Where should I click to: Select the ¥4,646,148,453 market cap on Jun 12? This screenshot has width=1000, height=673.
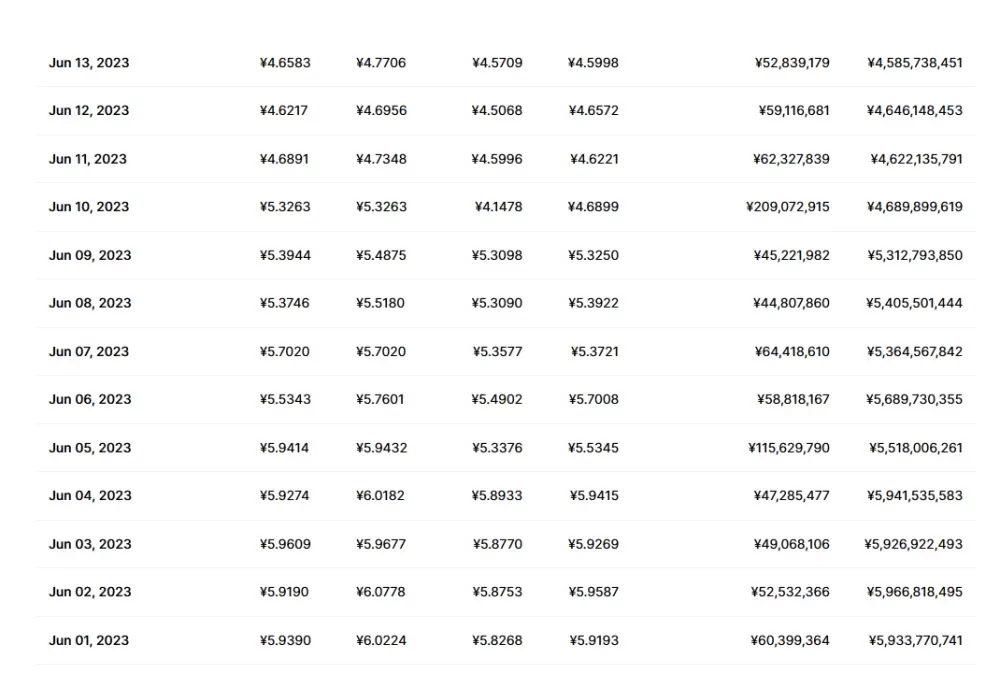914,111
